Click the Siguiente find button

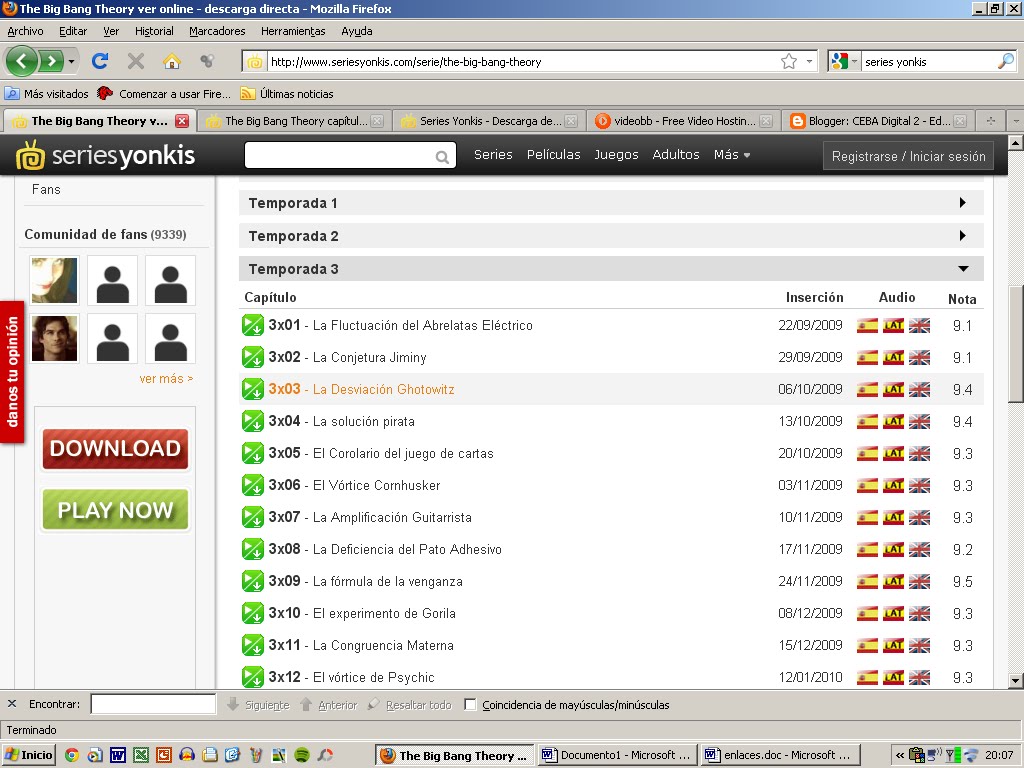259,705
